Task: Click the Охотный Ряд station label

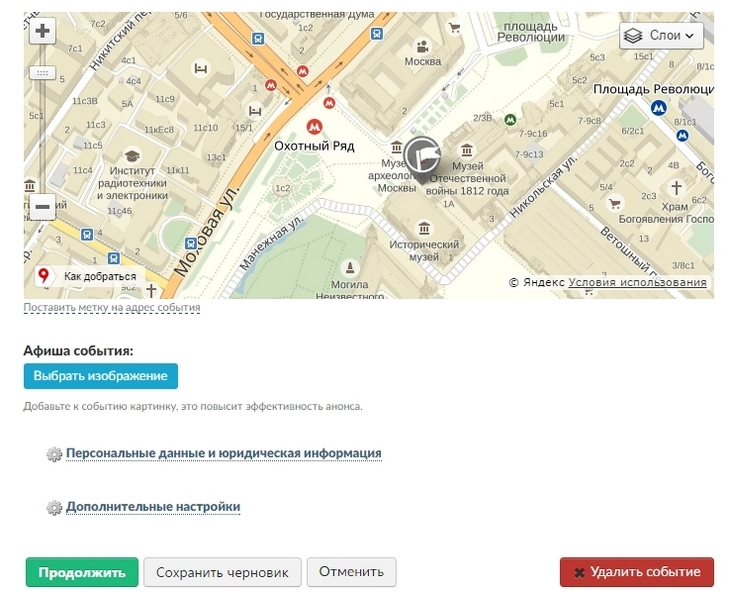Action: coord(314,146)
